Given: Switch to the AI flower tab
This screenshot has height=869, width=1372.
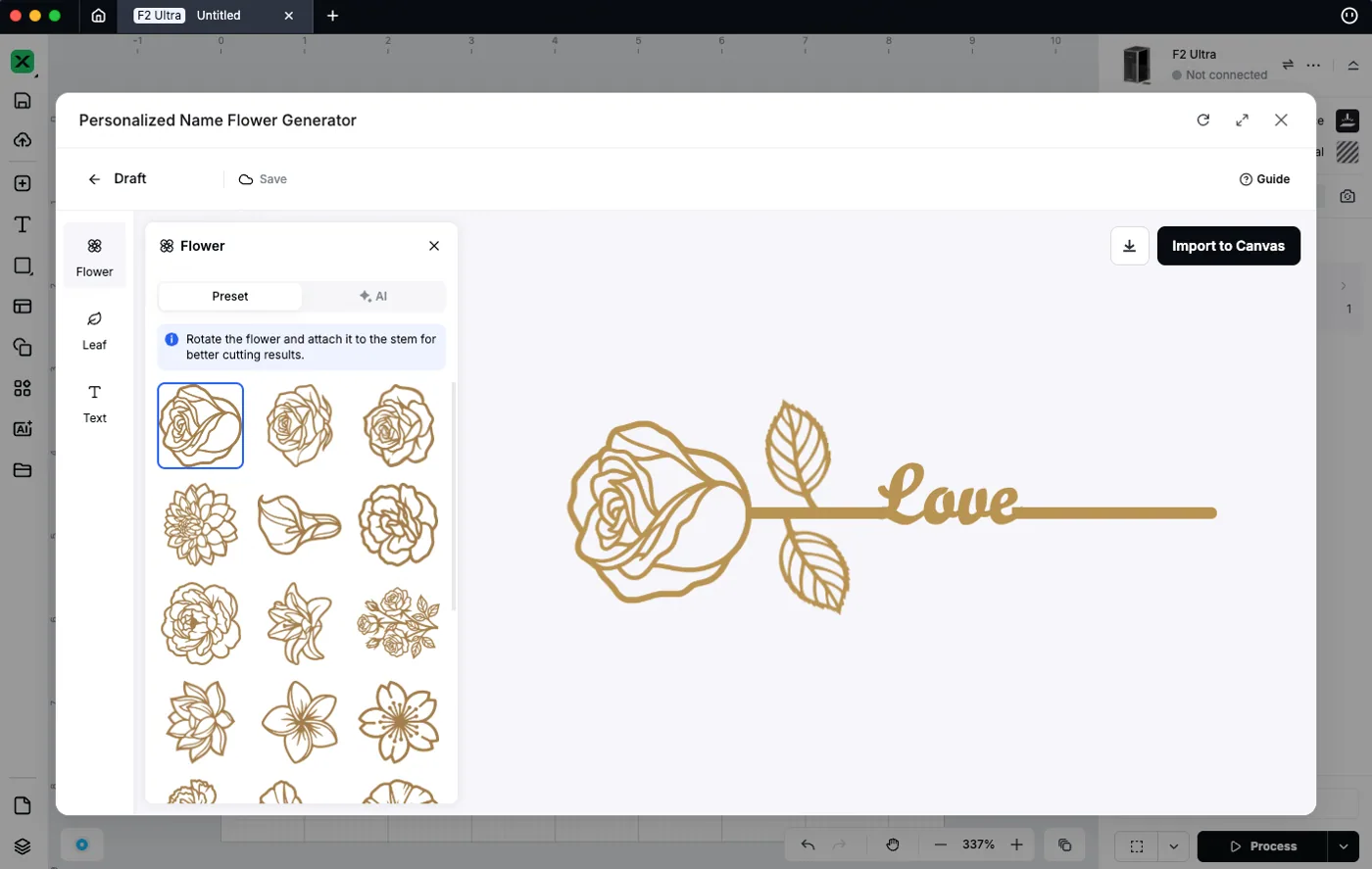Looking at the screenshot, I should (373, 296).
